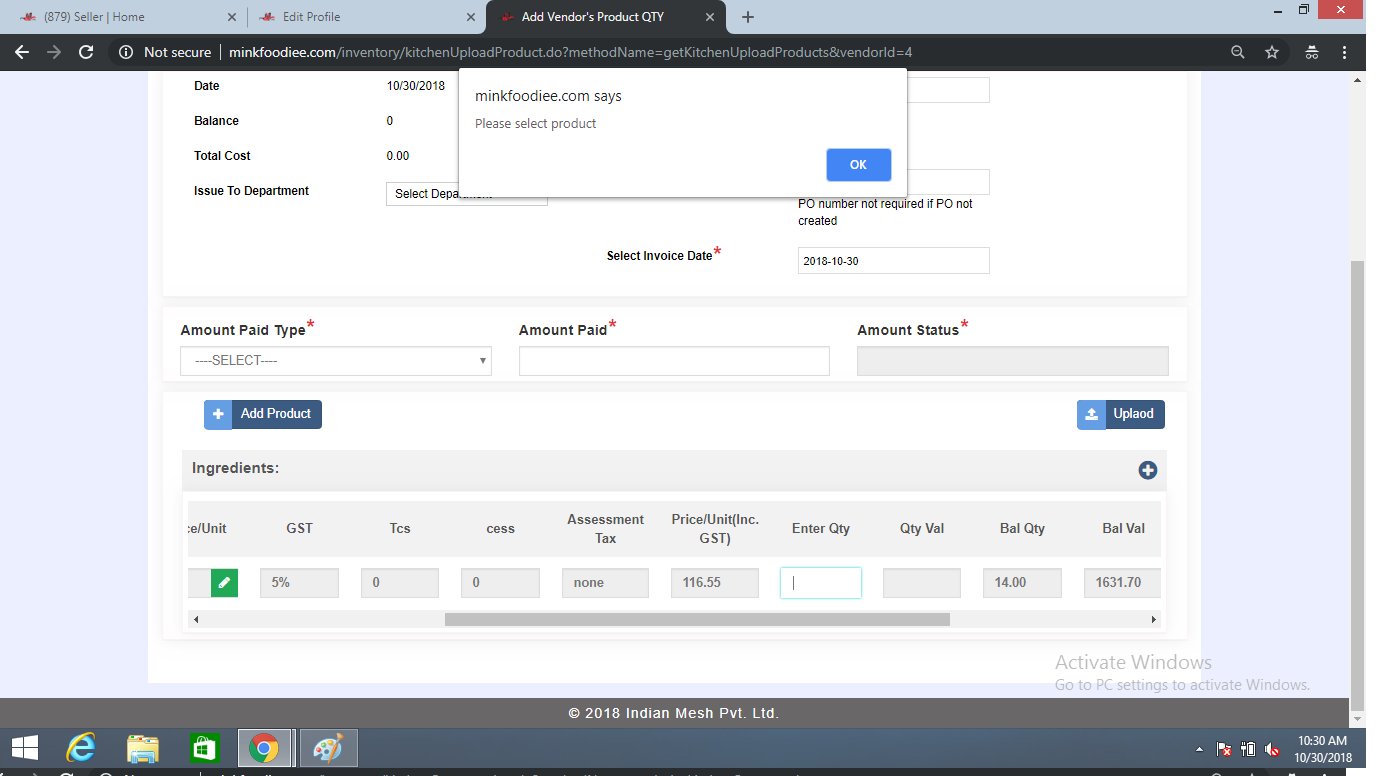Click the Chrome taskbar icon

click(264, 748)
